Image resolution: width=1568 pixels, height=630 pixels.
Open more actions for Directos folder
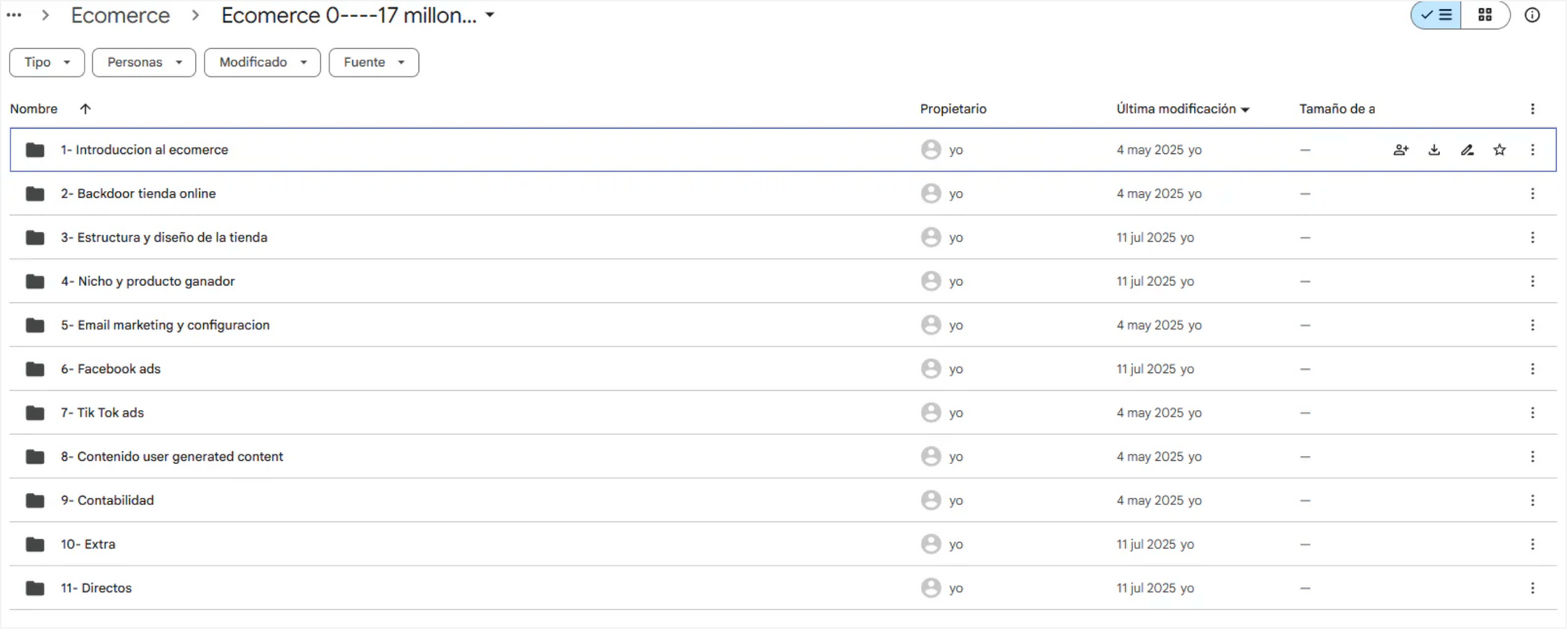pos(1532,588)
